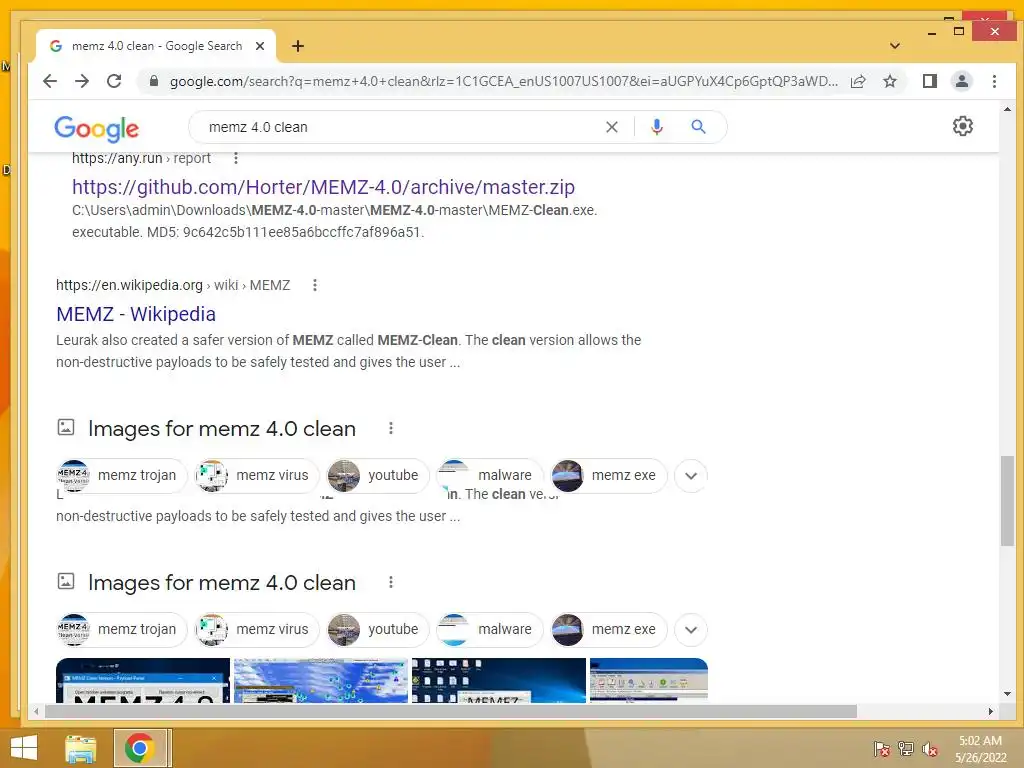
Task: Open options for the Wikipedia result
Action: click(315, 285)
